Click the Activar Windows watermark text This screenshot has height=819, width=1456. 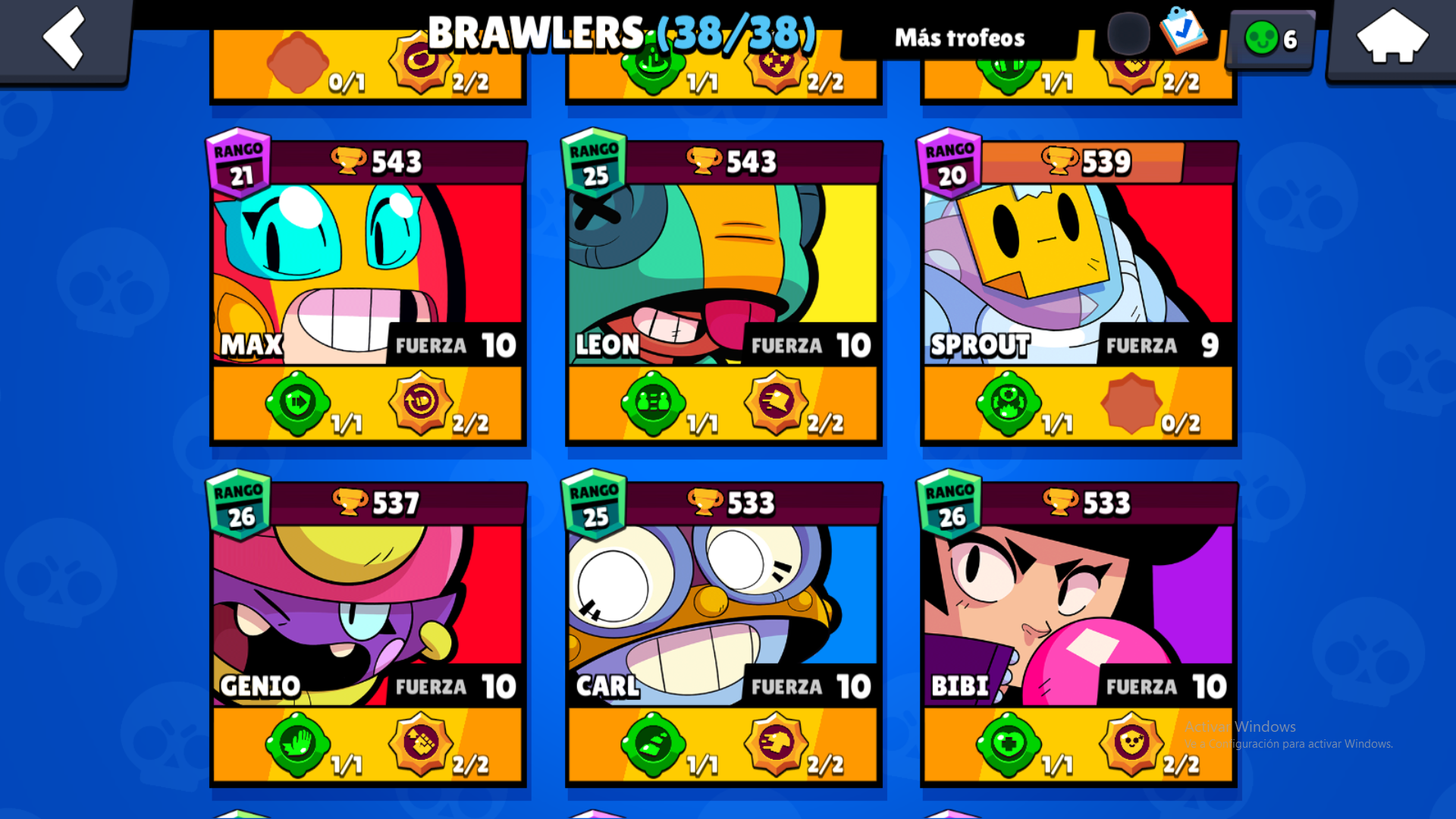point(1241,726)
